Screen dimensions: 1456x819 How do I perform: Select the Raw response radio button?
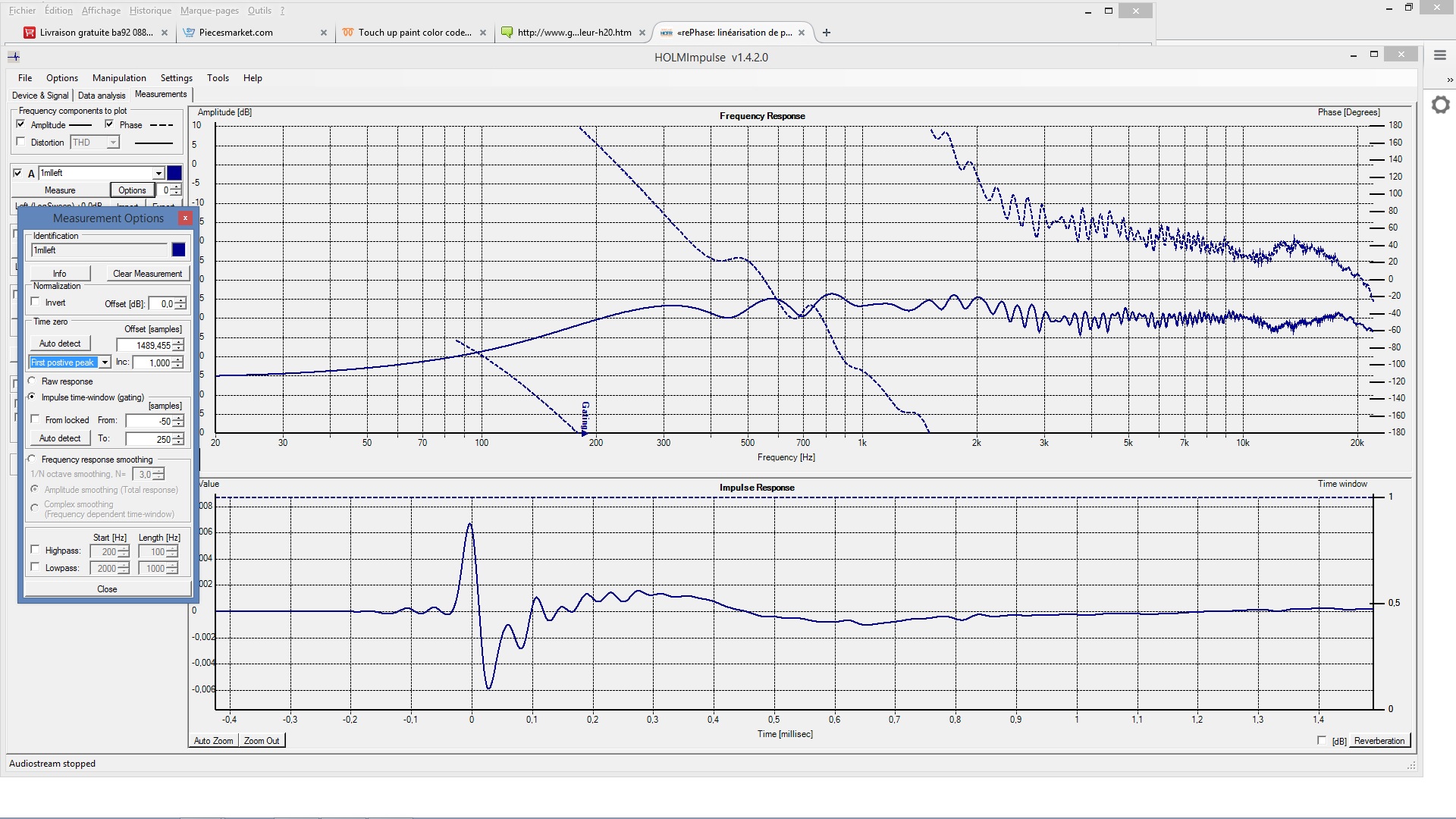[32, 381]
